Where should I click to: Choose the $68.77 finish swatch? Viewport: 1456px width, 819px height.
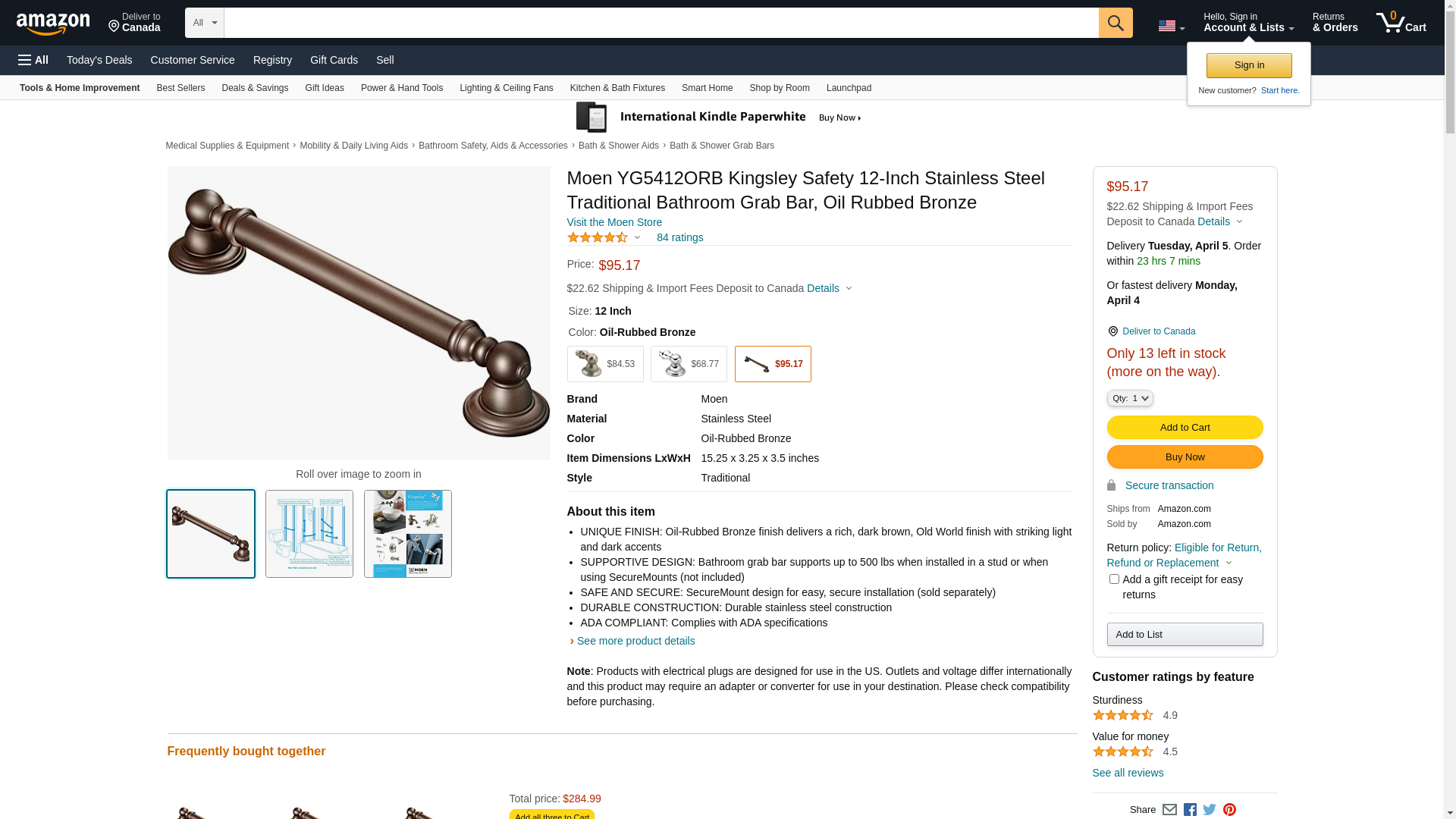[688, 364]
